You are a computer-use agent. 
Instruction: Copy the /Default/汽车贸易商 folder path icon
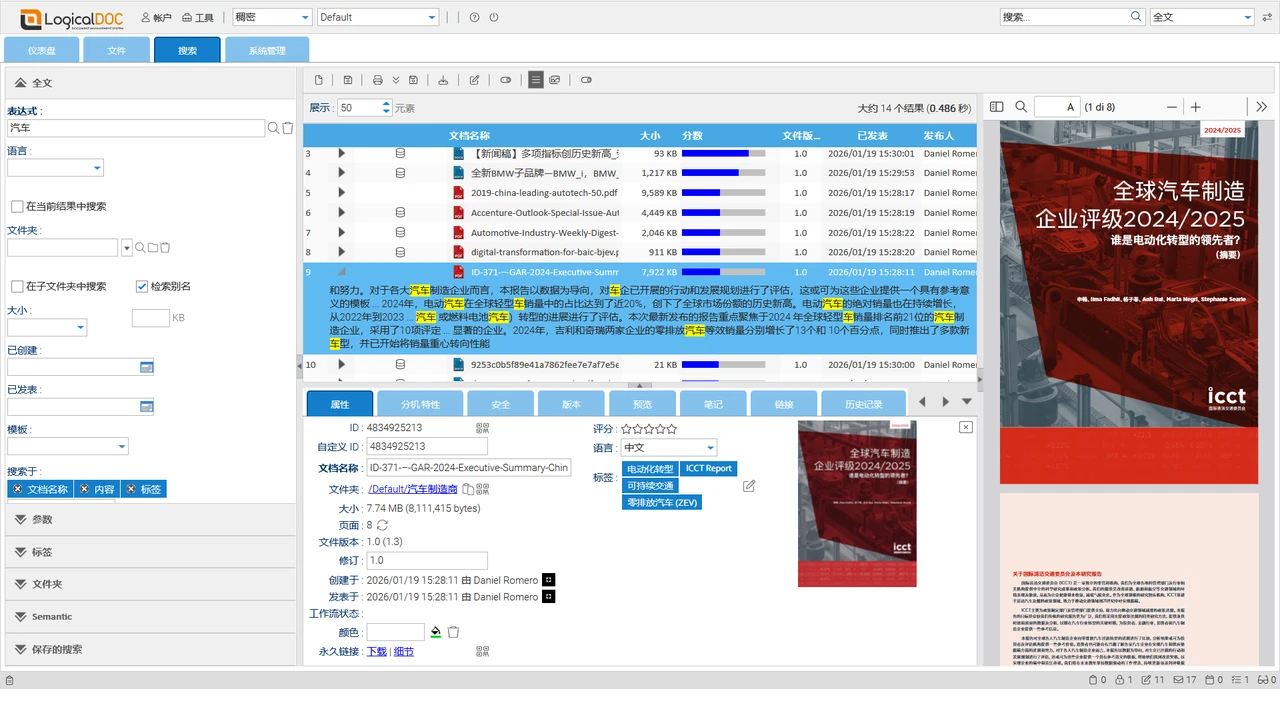[x=466, y=489]
